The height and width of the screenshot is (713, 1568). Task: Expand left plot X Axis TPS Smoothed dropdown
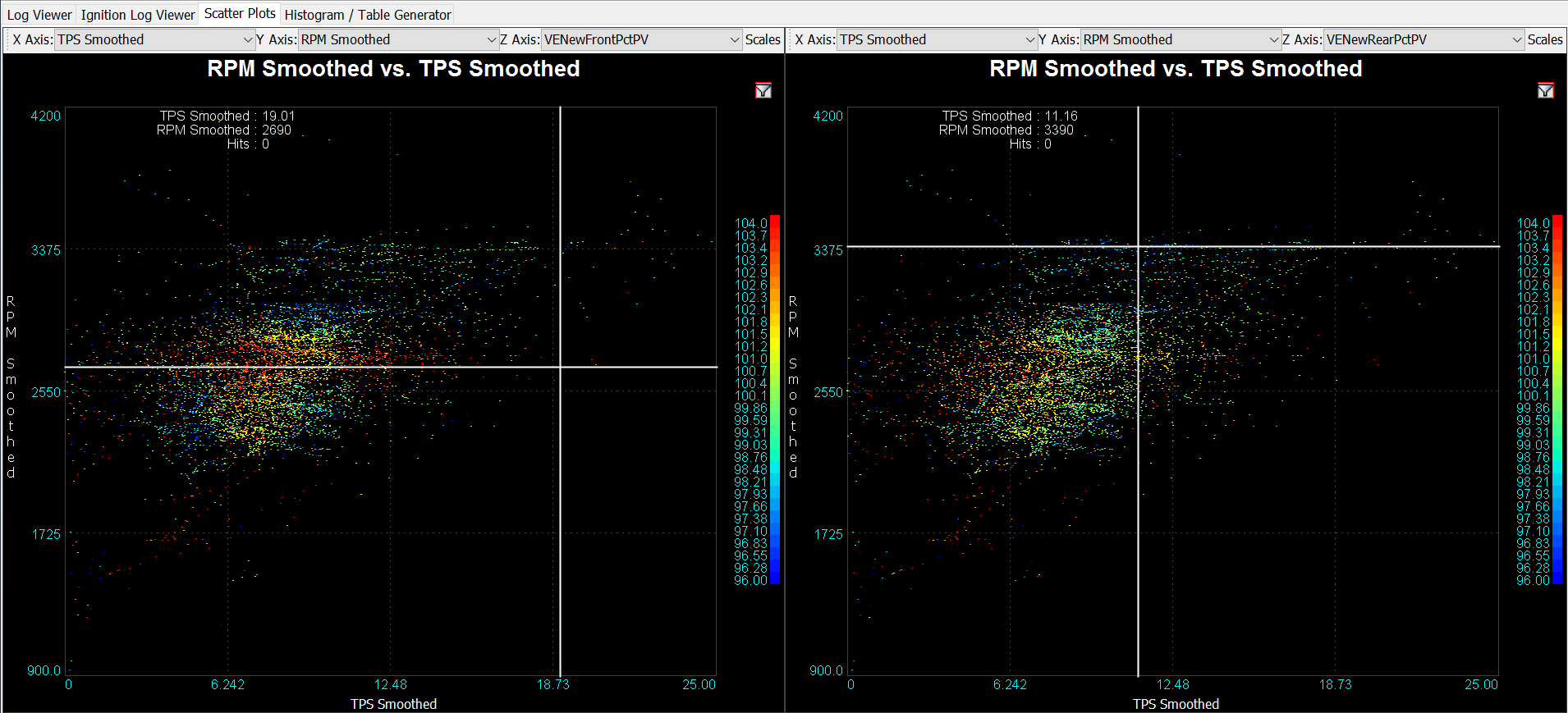(155, 39)
